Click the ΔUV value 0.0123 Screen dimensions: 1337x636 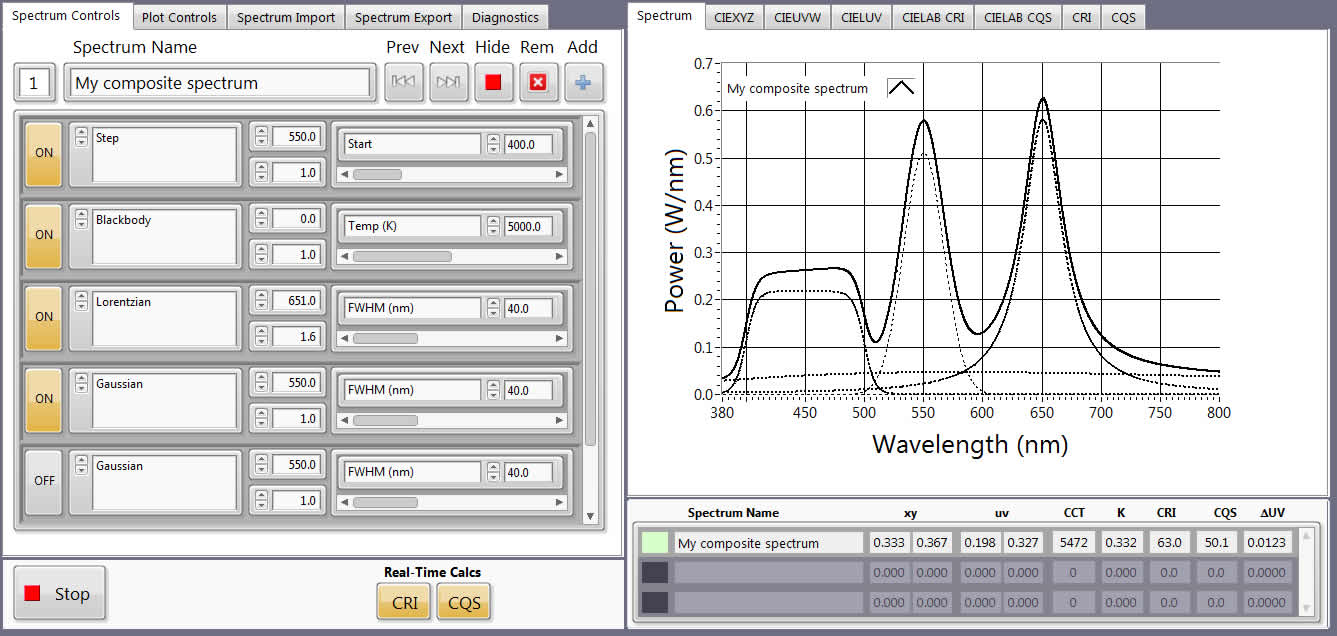coord(1267,543)
